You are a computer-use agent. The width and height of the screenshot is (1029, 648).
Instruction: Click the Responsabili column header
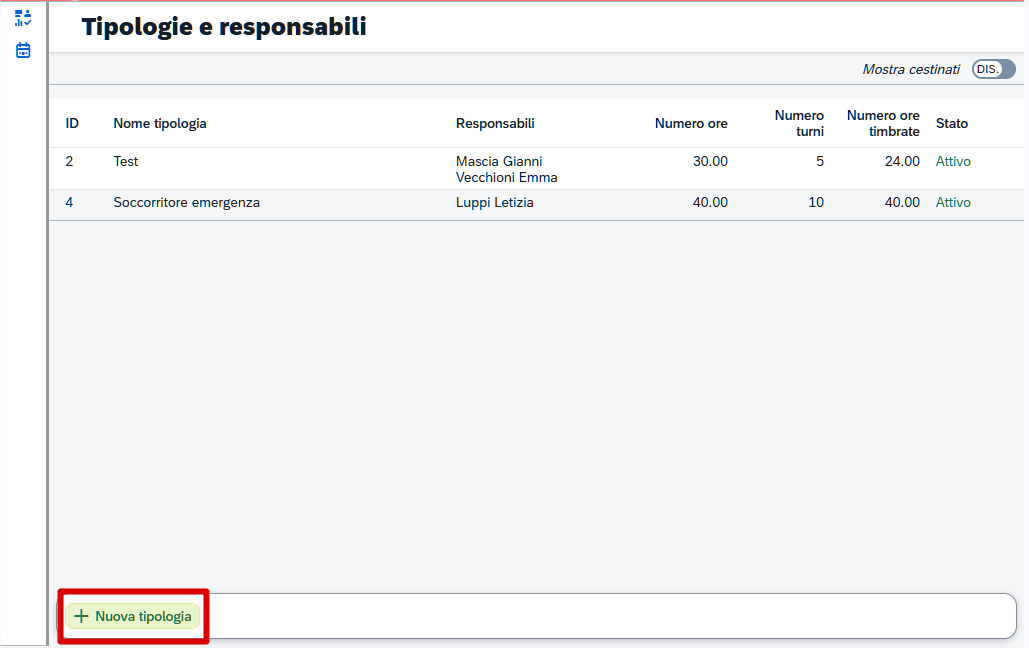(x=495, y=124)
